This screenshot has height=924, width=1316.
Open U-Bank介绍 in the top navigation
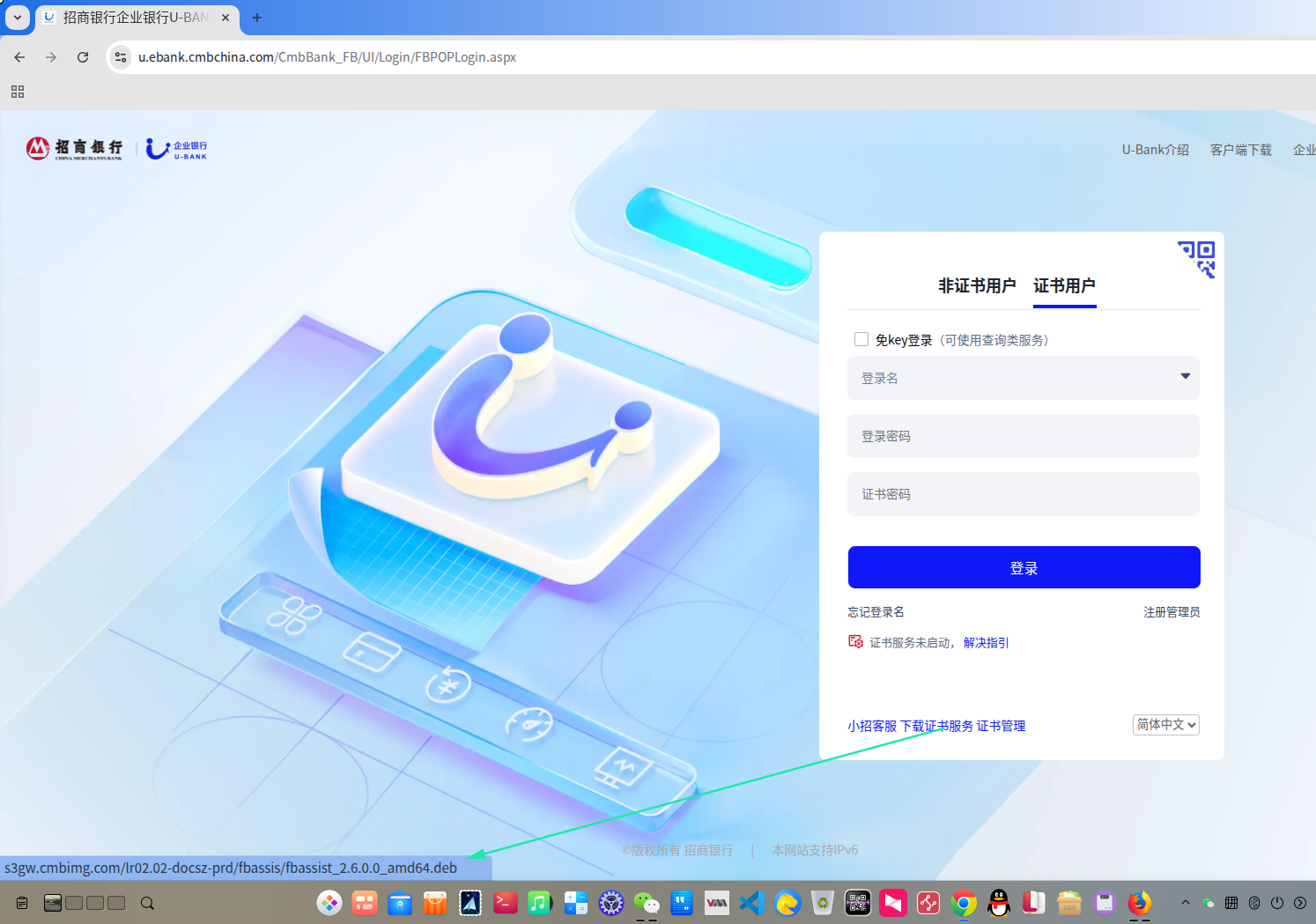click(x=1156, y=150)
